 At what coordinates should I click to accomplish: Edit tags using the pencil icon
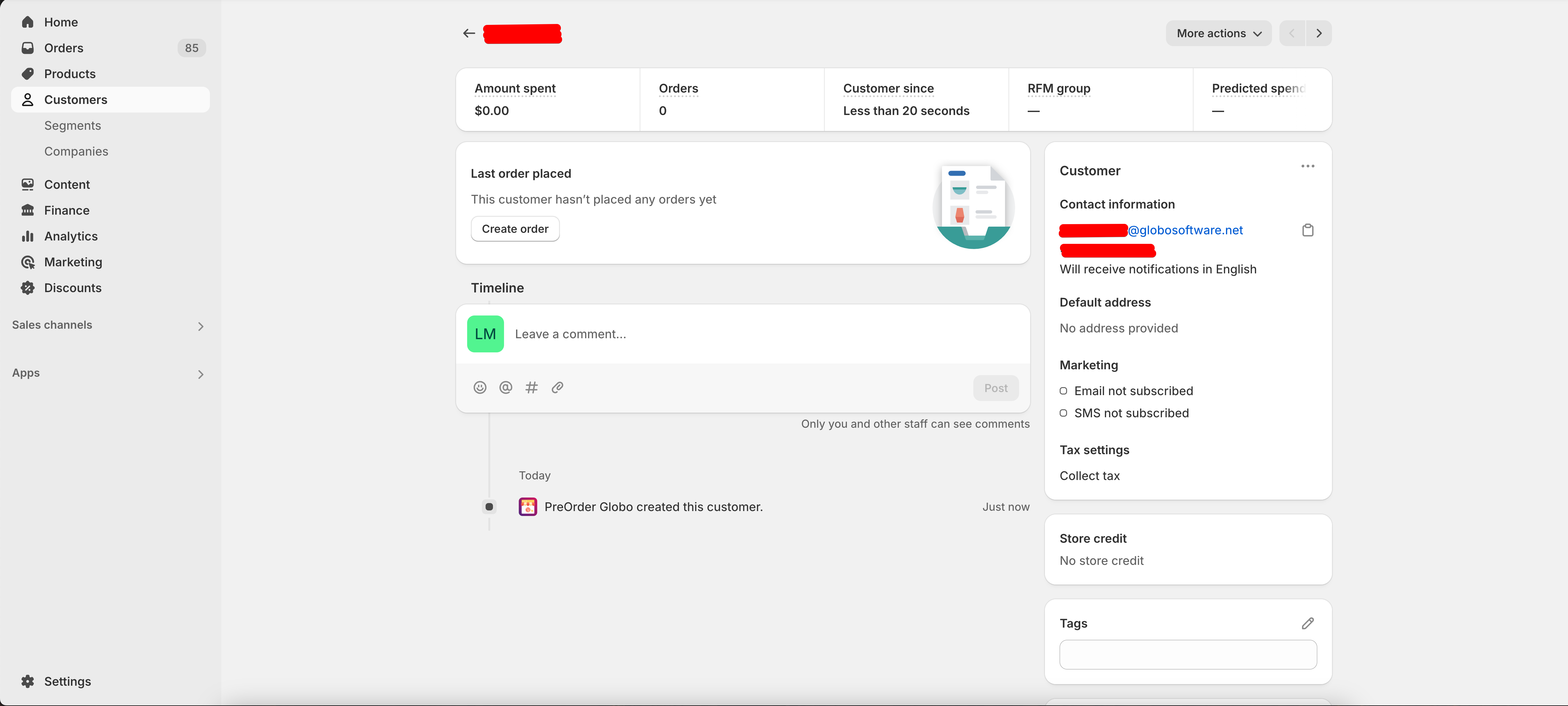tap(1307, 623)
